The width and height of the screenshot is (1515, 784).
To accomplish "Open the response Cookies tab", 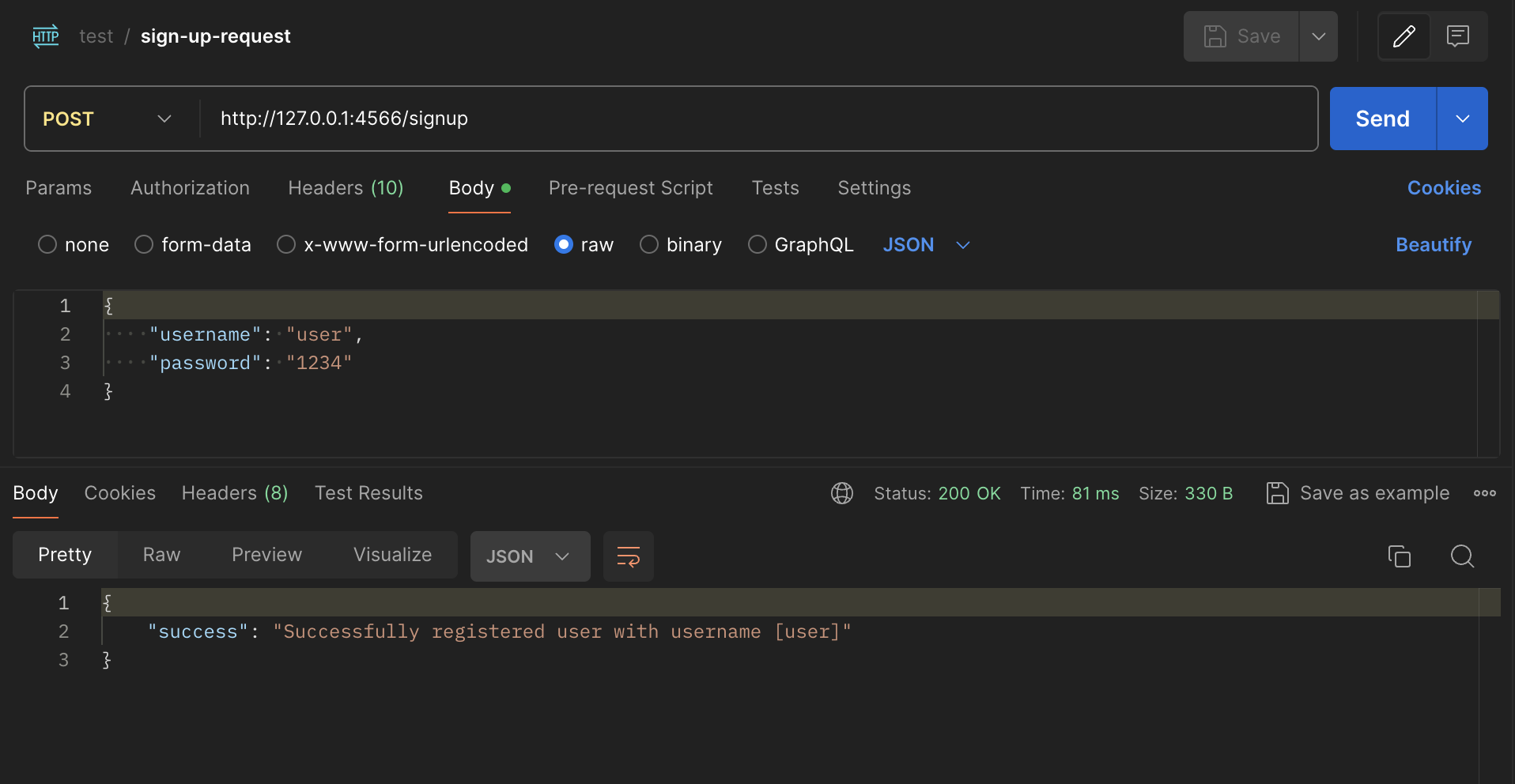I will [x=120, y=493].
